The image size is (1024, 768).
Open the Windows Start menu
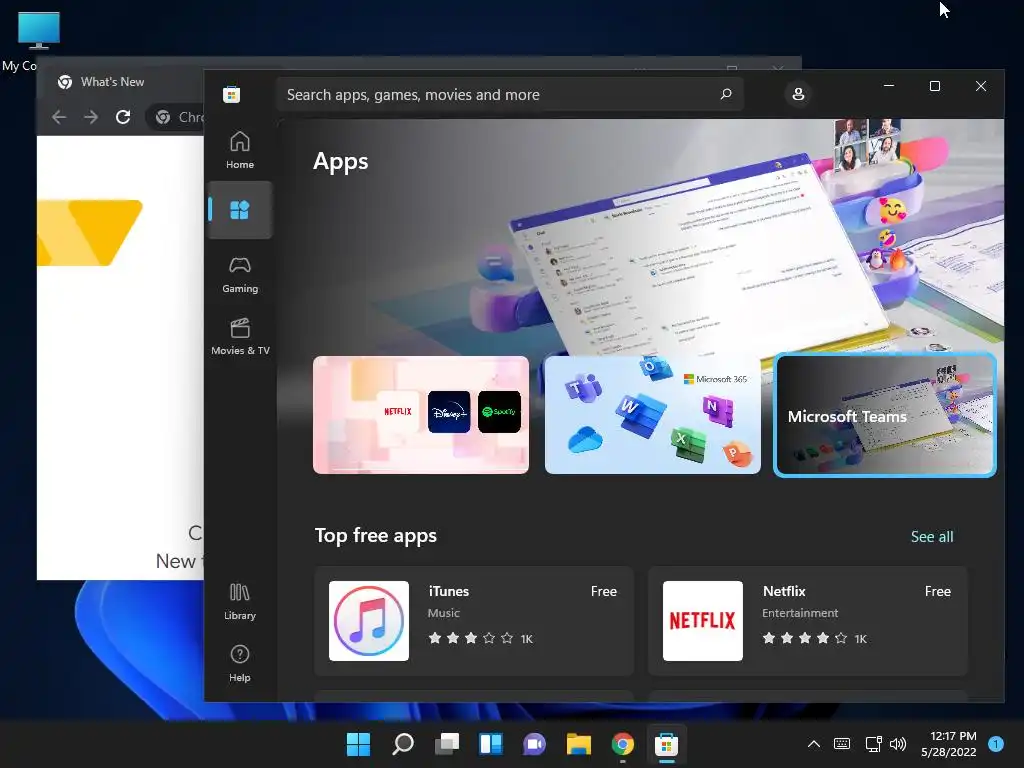coord(358,744)
